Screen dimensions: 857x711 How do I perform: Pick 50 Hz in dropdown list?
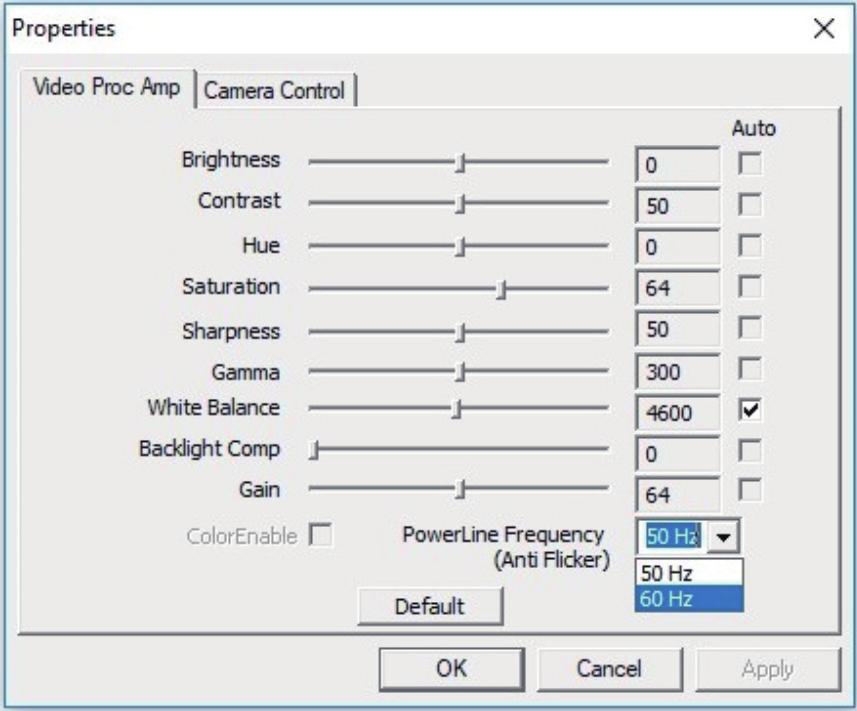coord(689,573)
